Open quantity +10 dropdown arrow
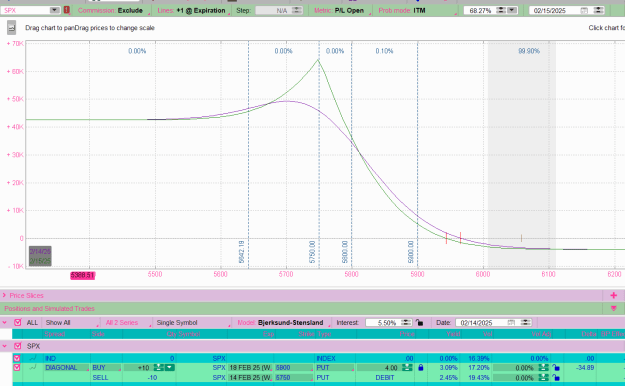 (170, 367)
